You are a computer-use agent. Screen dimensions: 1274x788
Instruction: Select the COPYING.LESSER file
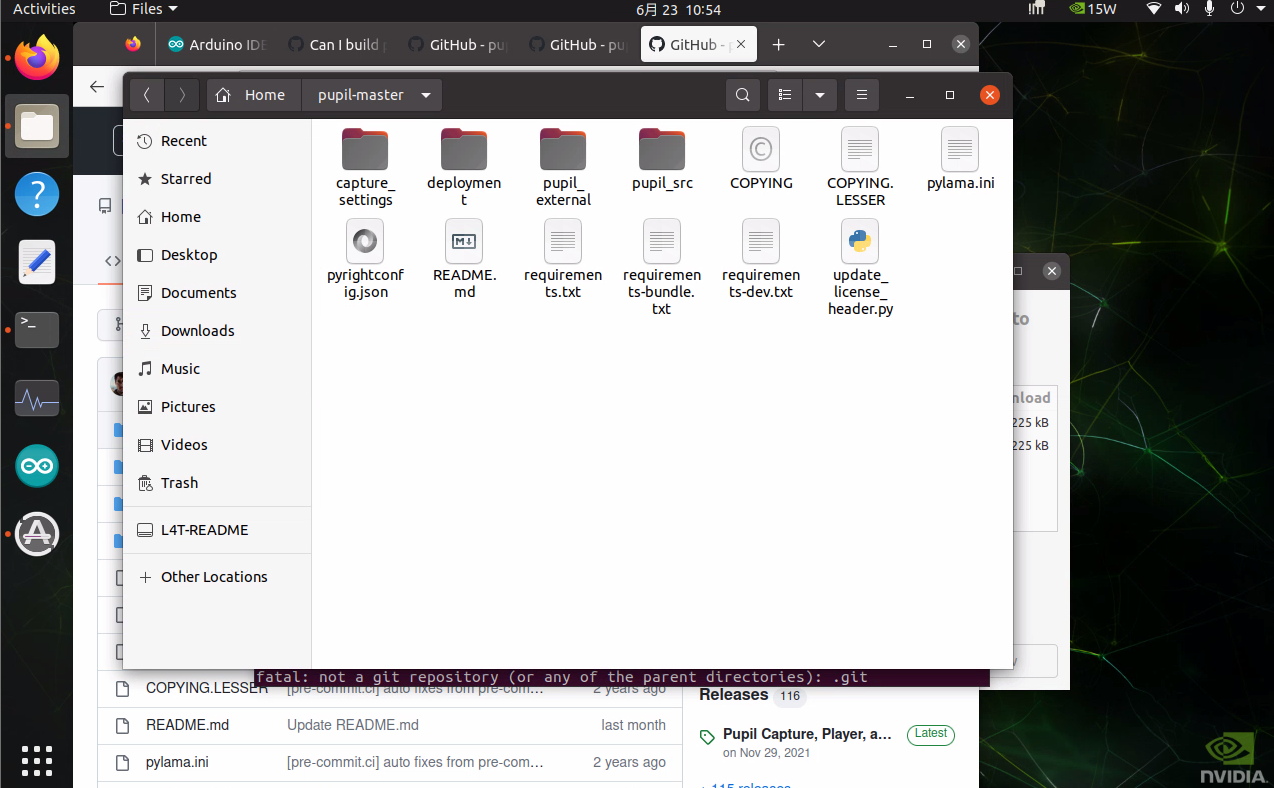click(x=860, y=168)
